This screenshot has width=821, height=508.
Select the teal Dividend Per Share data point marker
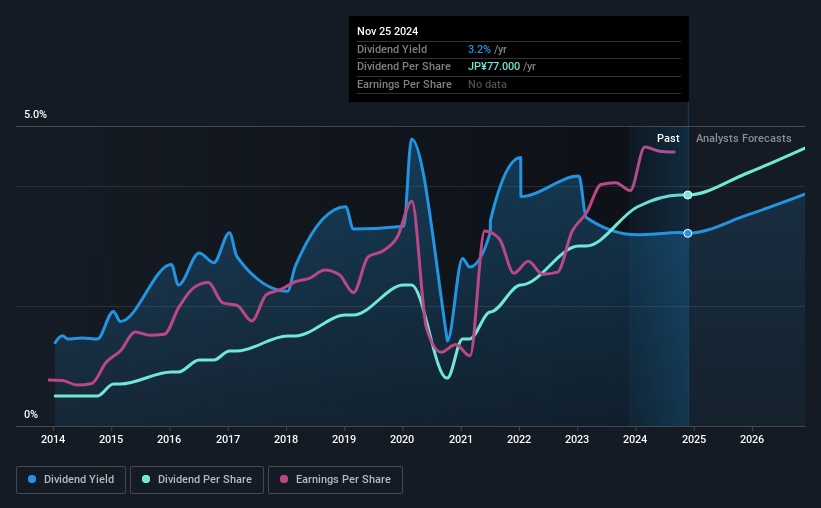pos(688,195)
